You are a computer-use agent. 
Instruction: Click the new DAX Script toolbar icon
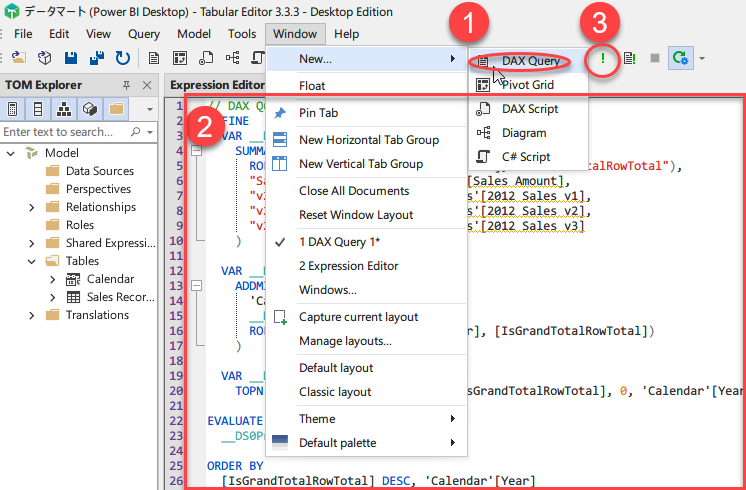[x=206, y=58]
